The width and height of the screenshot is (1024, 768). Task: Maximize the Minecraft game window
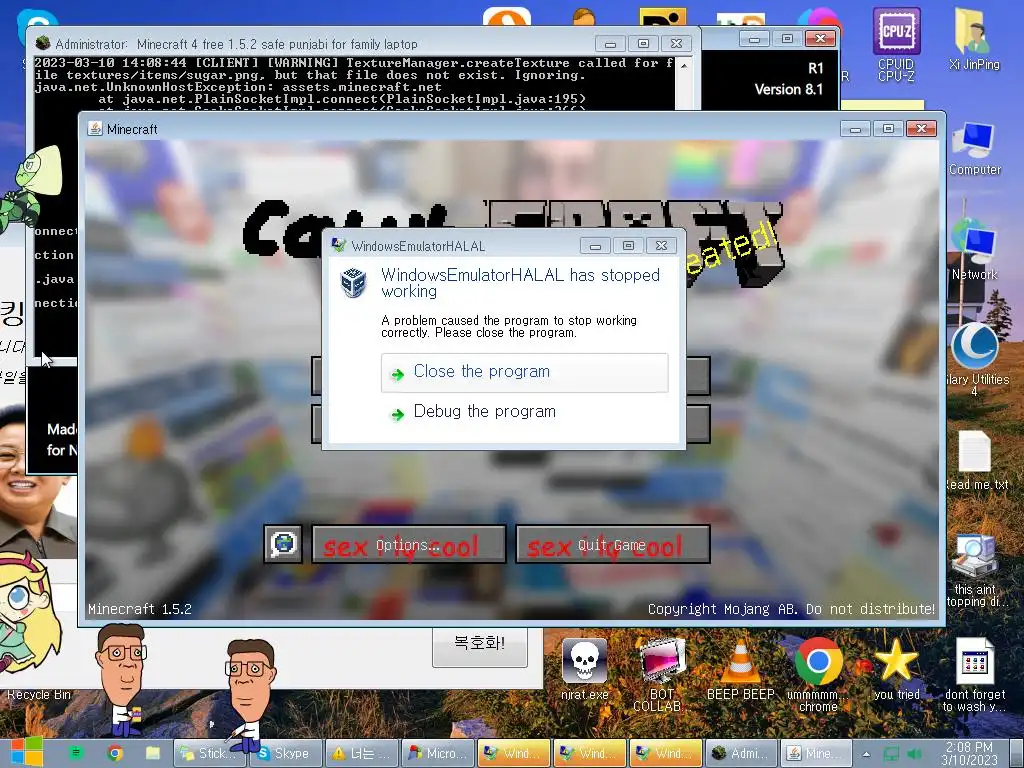pyautogui.click(x=888, y=129)
